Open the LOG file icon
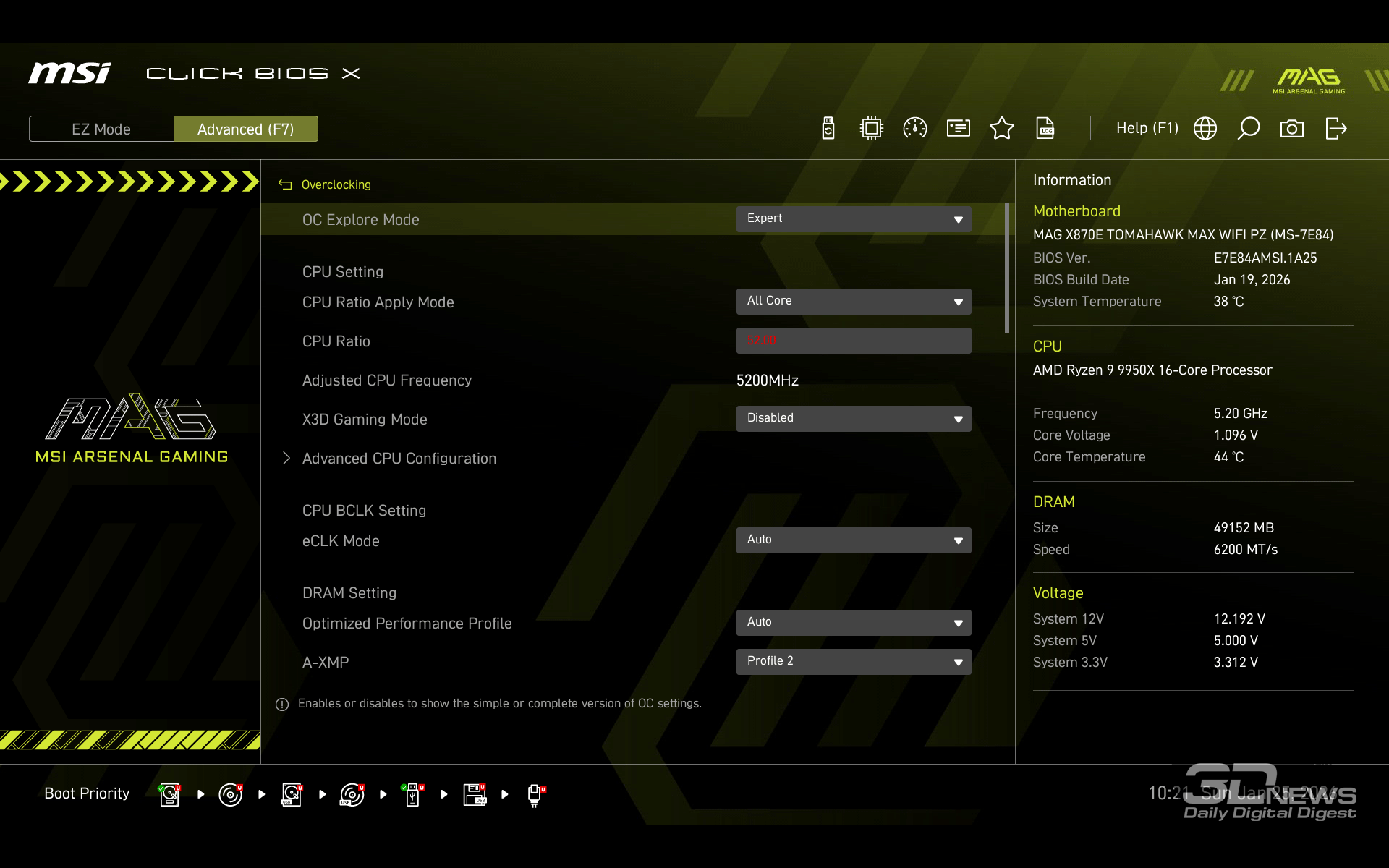Screen dimensions: 1389x868 click(x=1045, y=129)
